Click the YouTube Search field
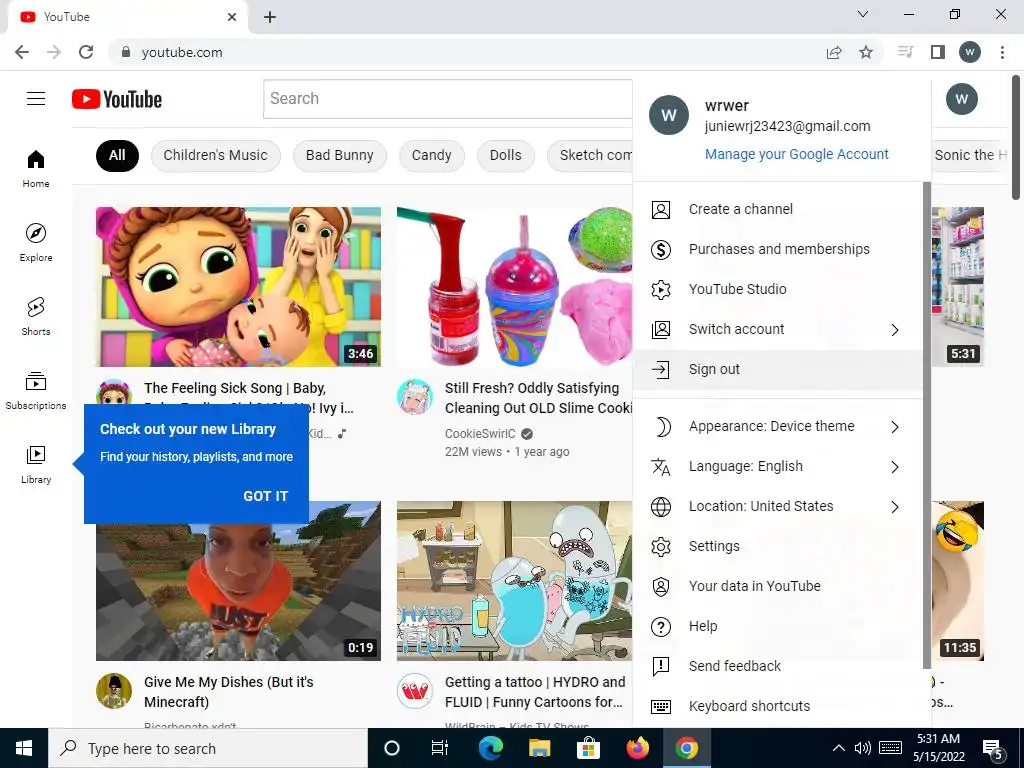 pyautogui.click(x=448, y=99)
